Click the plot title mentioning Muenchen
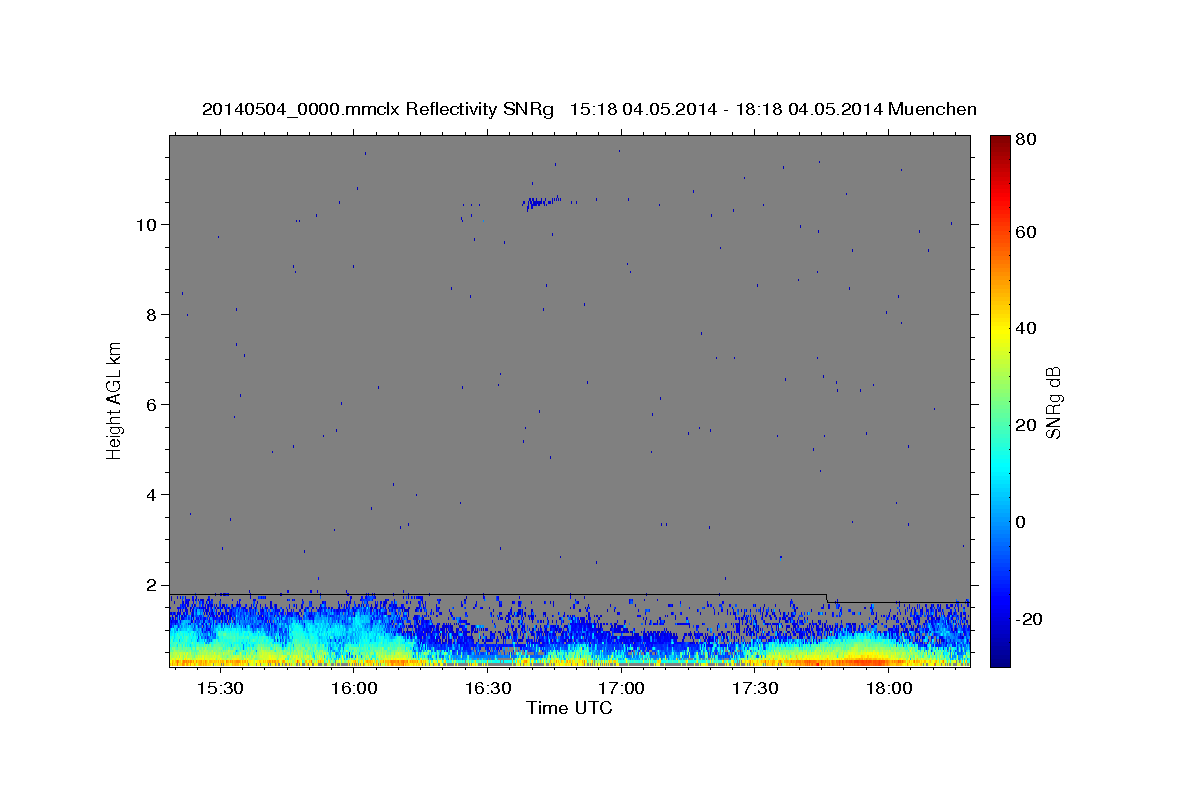The height and width of the screenshot is (800, 1200). (589, 109)
